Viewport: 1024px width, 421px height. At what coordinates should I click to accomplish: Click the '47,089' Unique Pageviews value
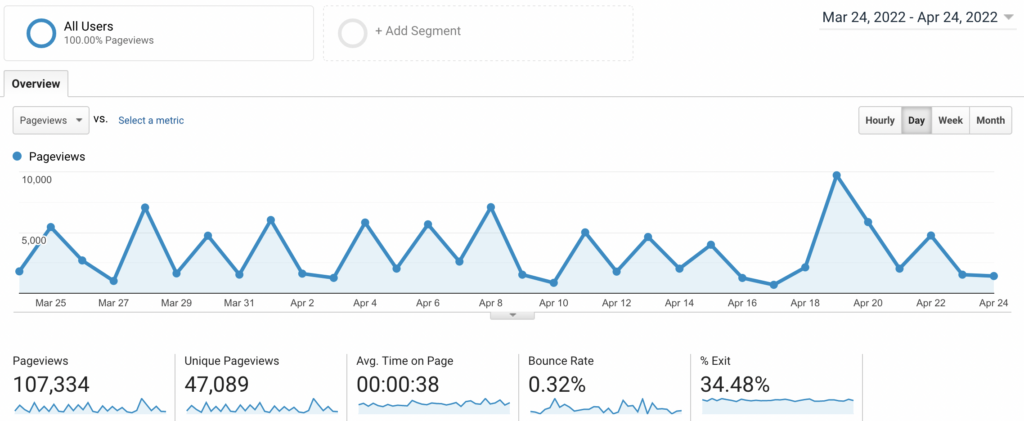(x=217, y=384)
